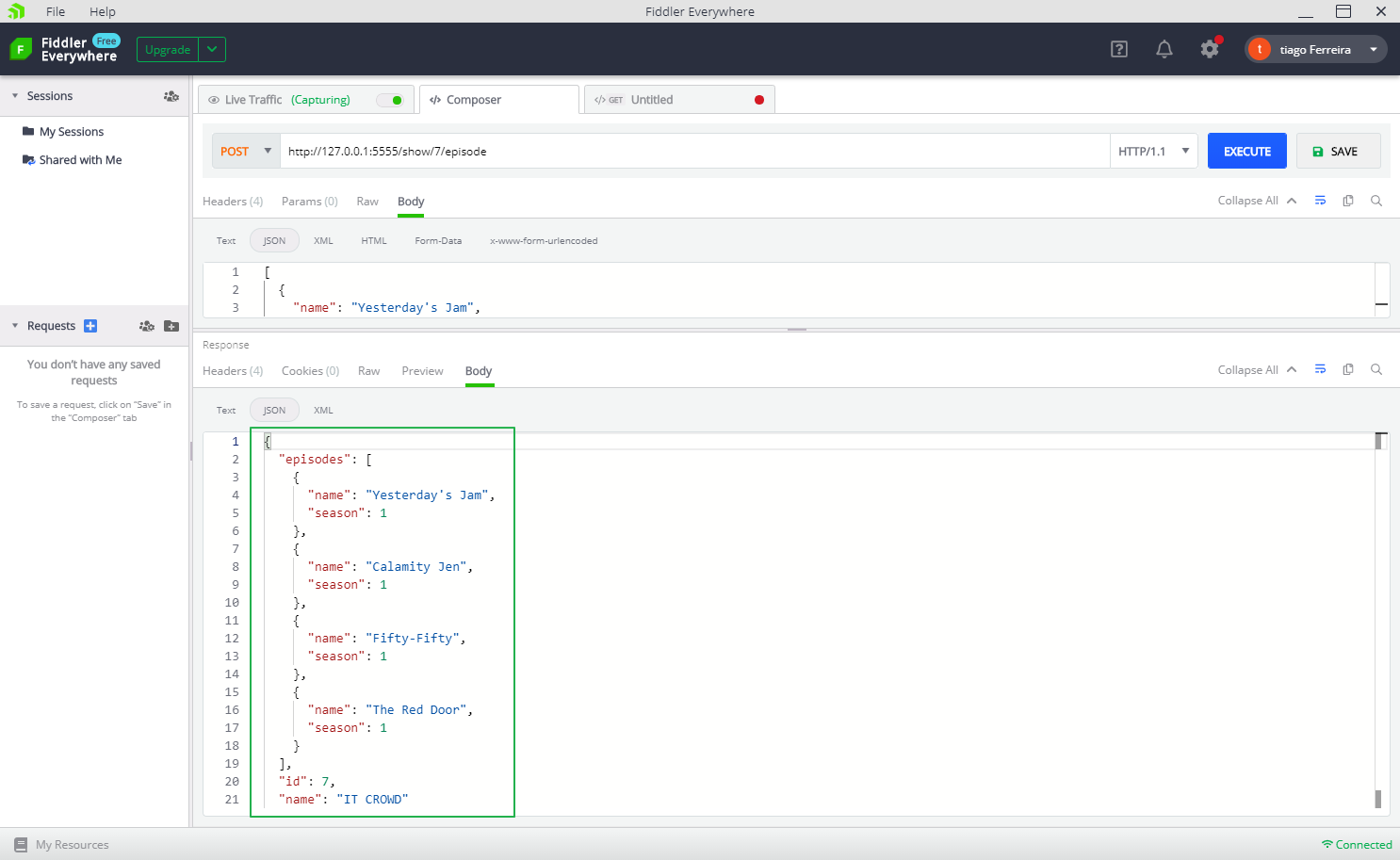Click the share icon next to Sessions

point(171,96)
